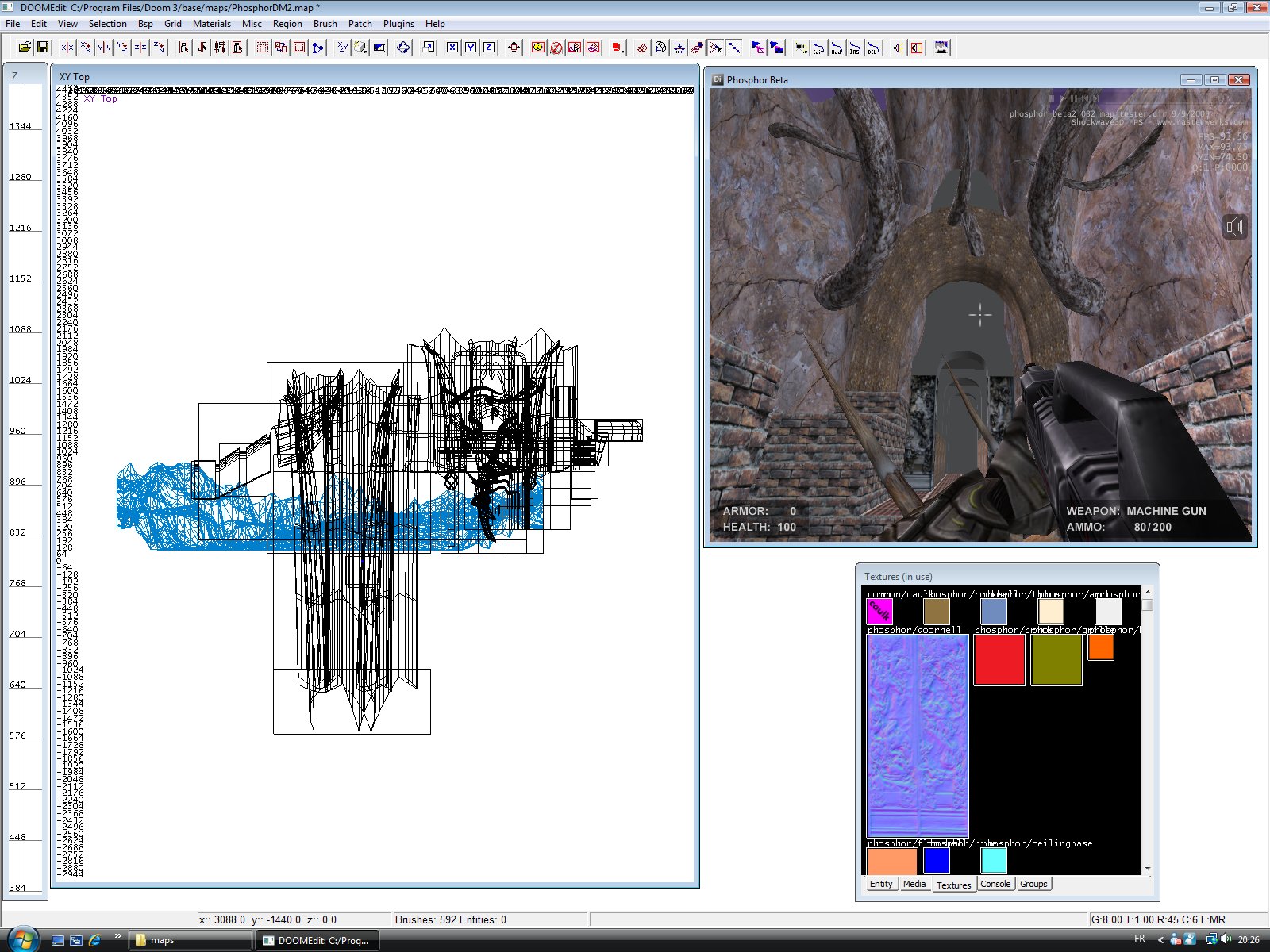Click the red patch mesh grid icon
1270x952 pixels.
(x=642, y=48)
